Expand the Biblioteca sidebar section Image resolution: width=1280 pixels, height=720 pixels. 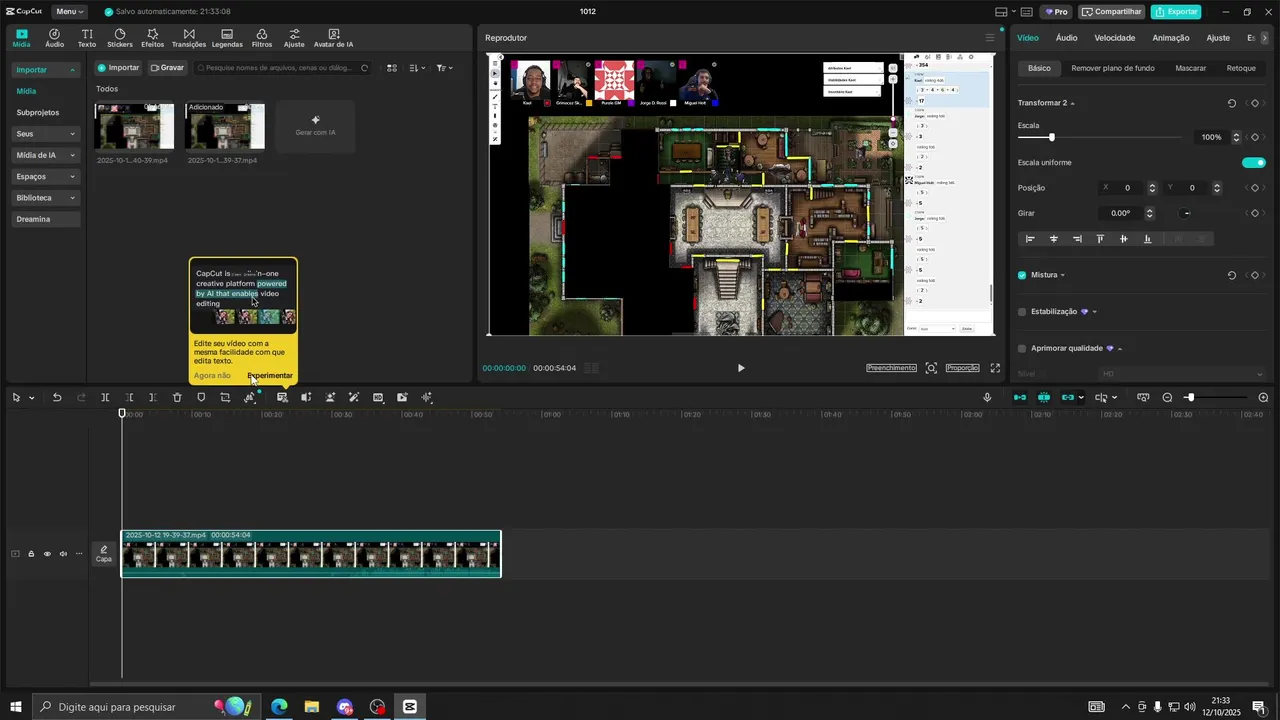[45, 198]
